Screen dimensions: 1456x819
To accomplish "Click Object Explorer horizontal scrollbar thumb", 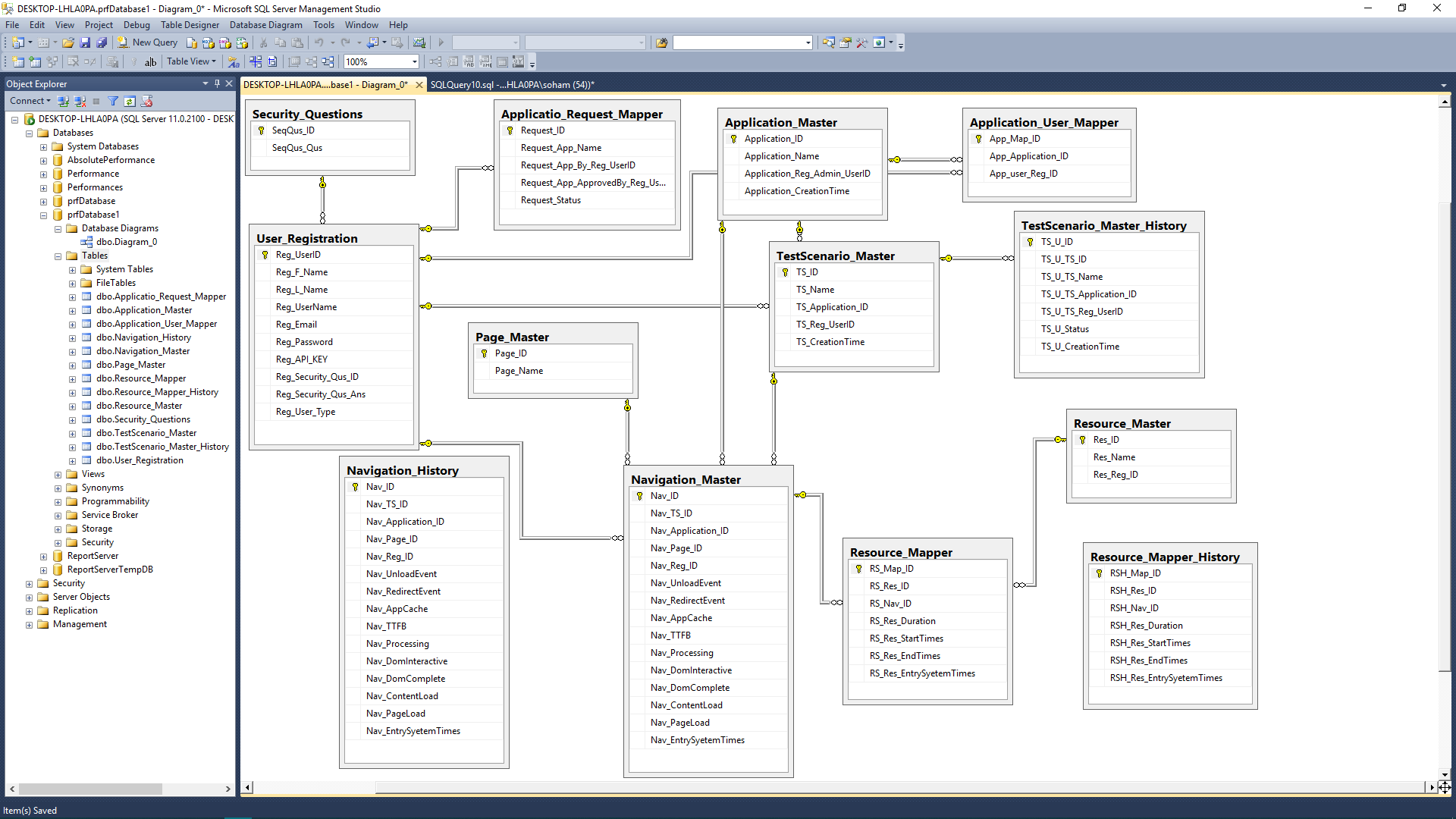I will 91,789.
